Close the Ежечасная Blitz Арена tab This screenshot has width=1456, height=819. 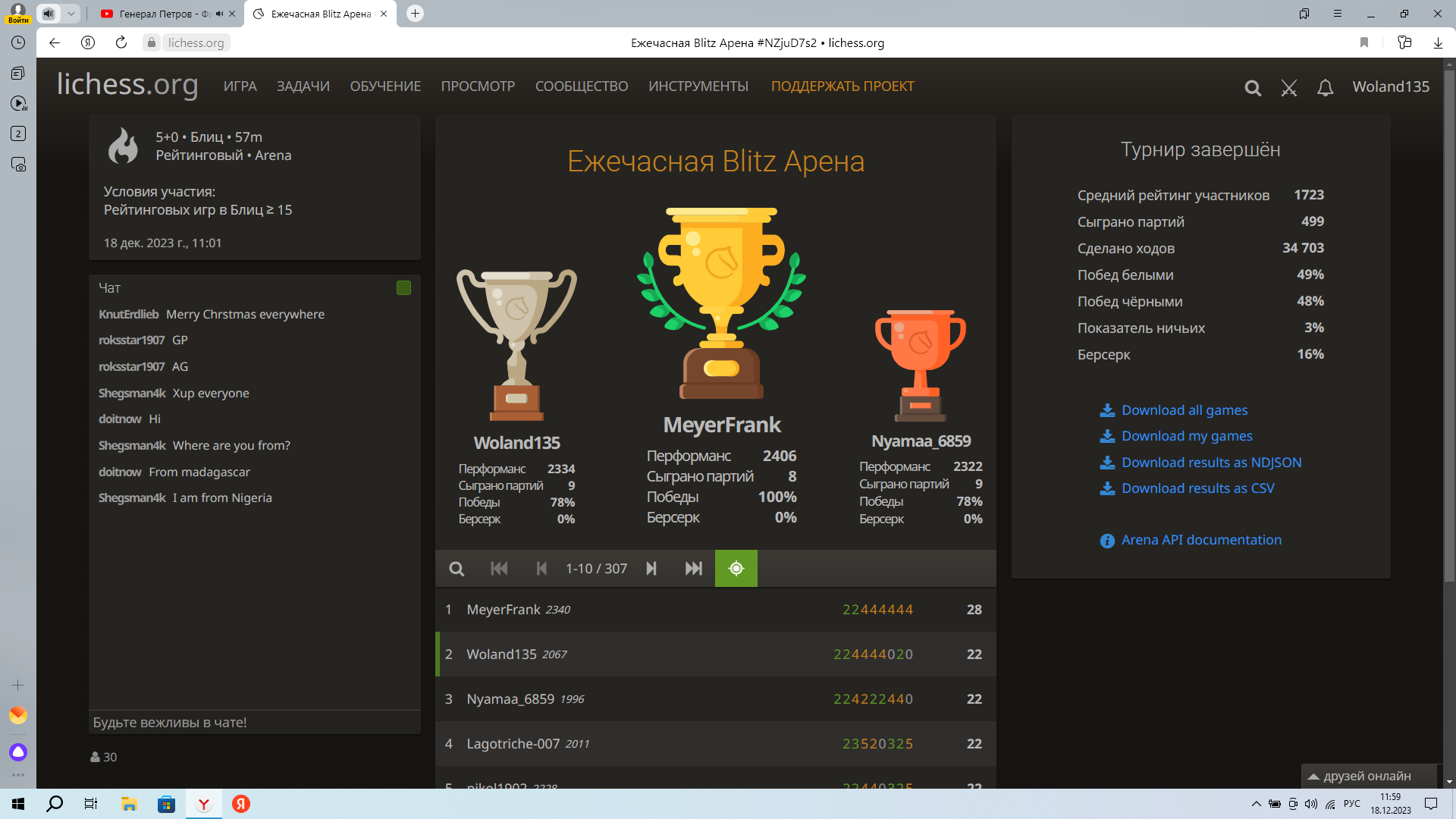[x=384, y=14]
